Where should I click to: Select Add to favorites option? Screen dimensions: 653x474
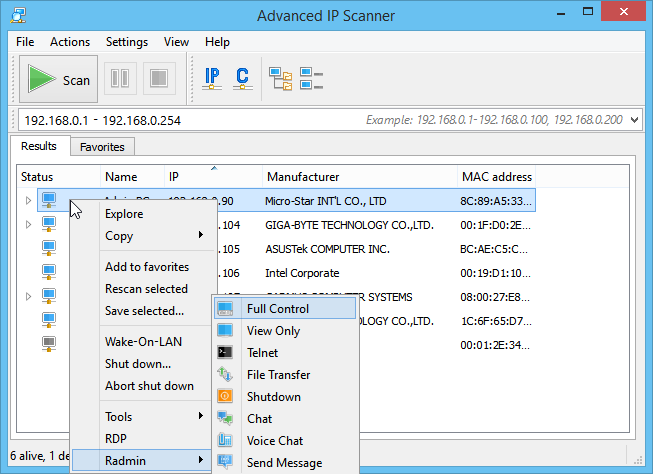coord(147,267)
